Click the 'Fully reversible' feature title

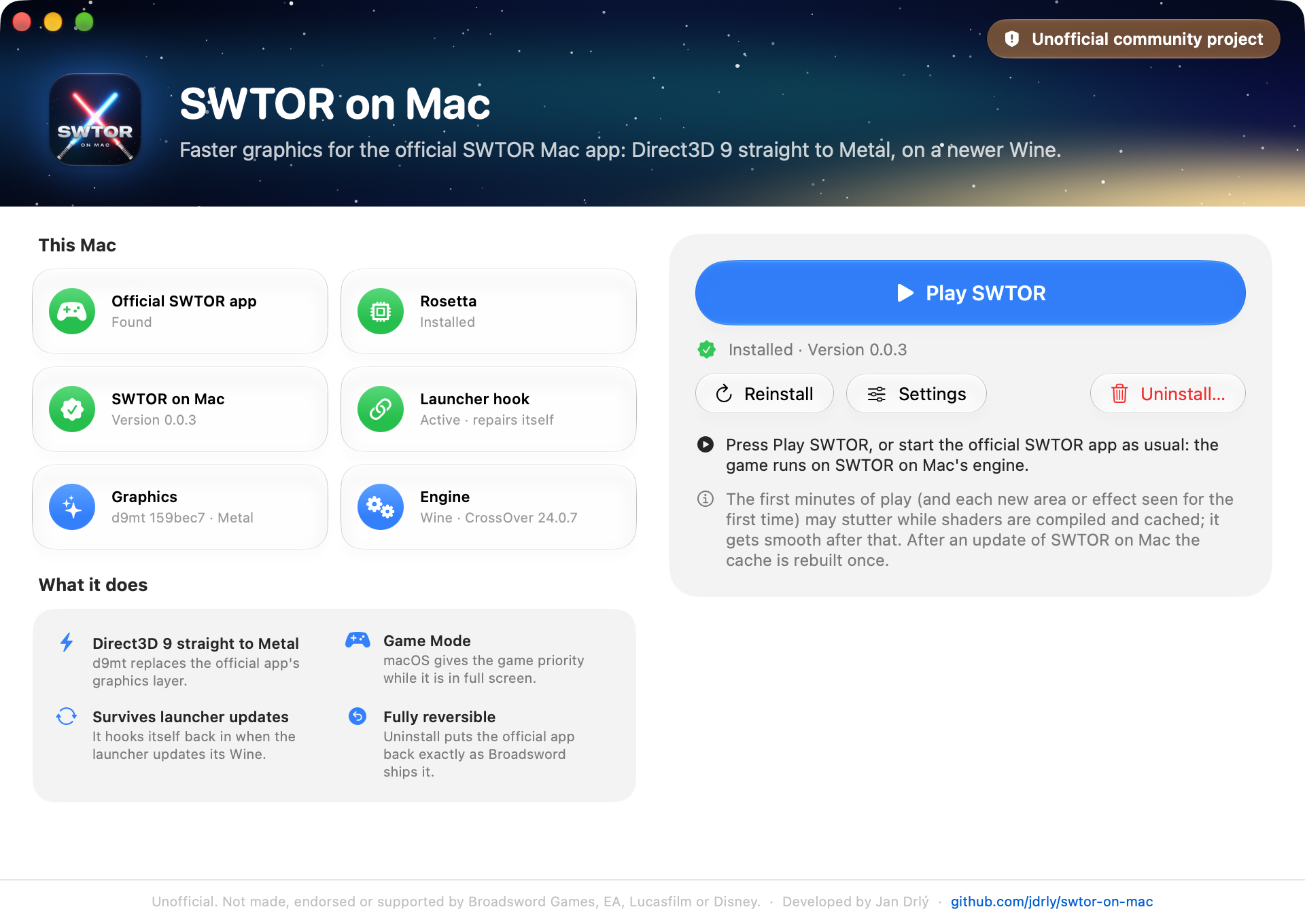tap(439, 717)
